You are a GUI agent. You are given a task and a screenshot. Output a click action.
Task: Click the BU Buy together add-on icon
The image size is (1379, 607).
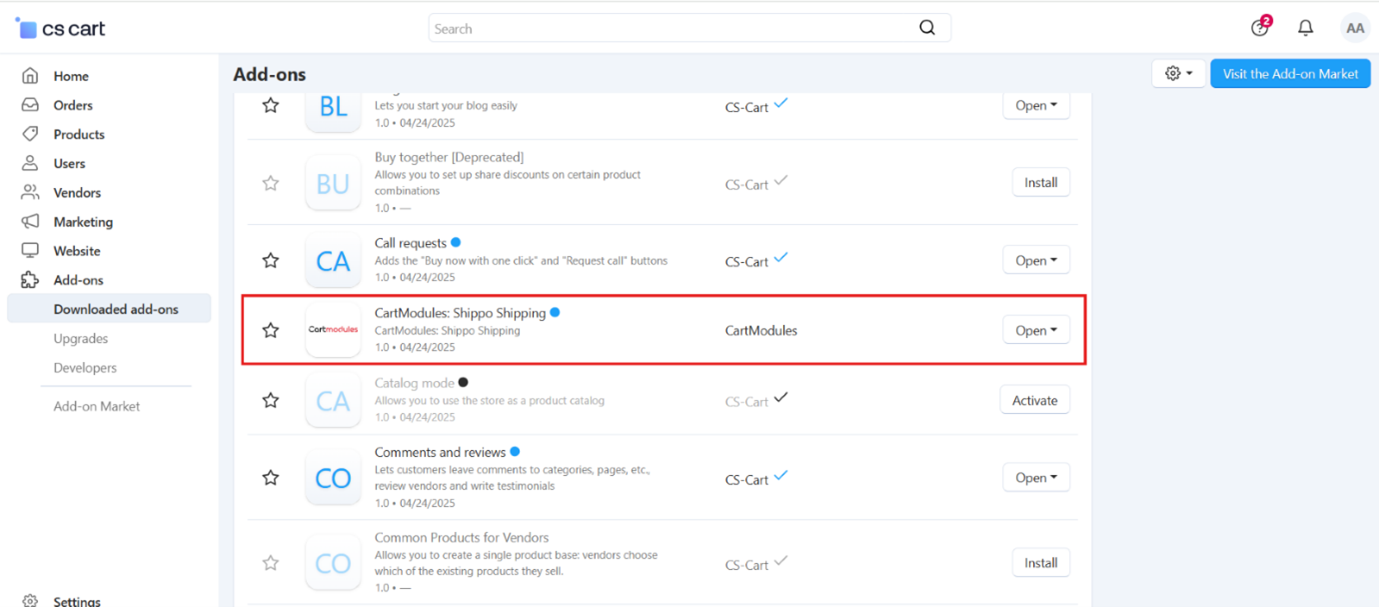pos(333,183)
